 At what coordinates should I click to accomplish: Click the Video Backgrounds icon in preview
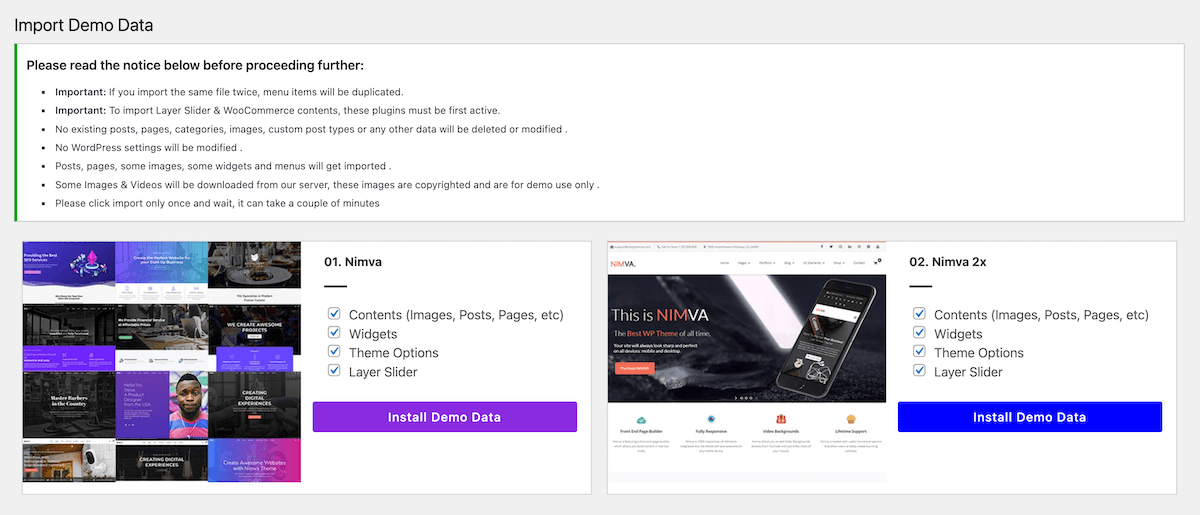point(781,419)
